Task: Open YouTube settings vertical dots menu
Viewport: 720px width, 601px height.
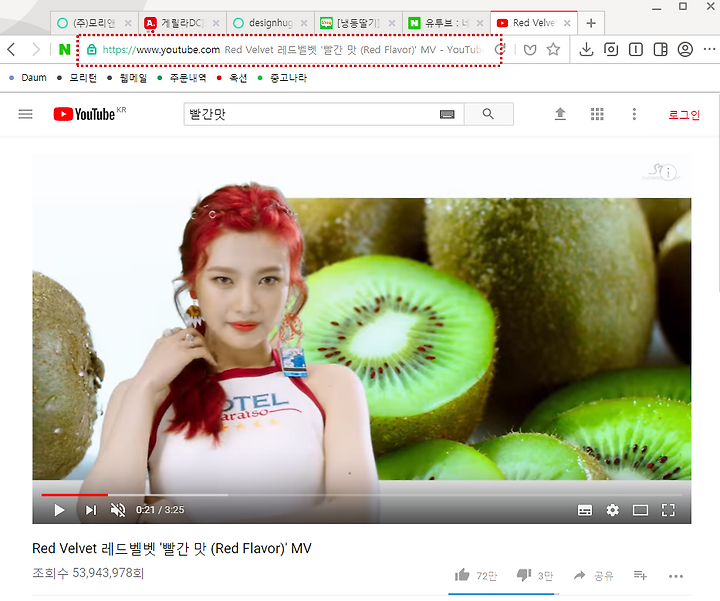Action: click(634, 114)
